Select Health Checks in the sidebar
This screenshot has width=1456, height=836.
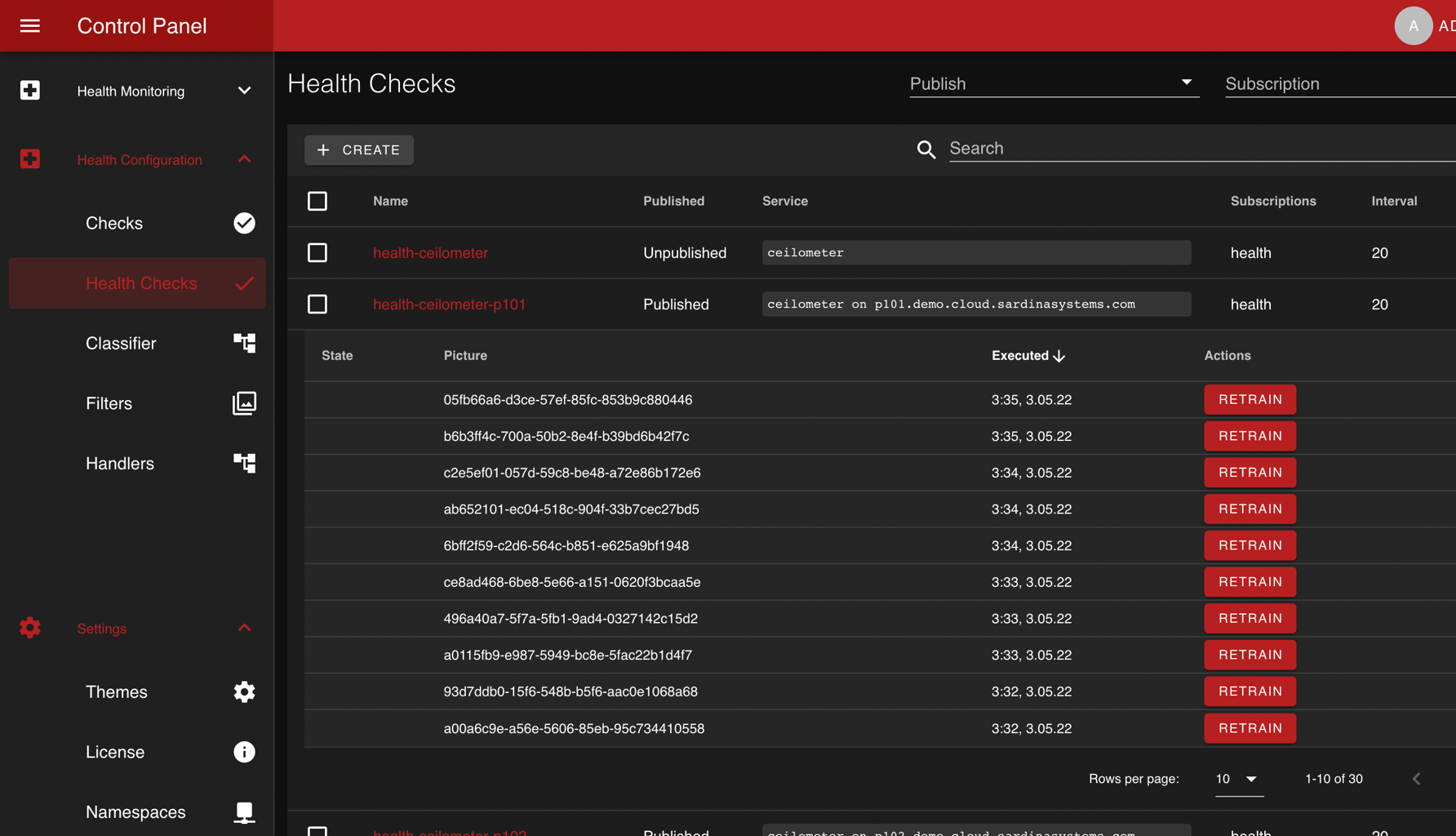click(140, 283)
